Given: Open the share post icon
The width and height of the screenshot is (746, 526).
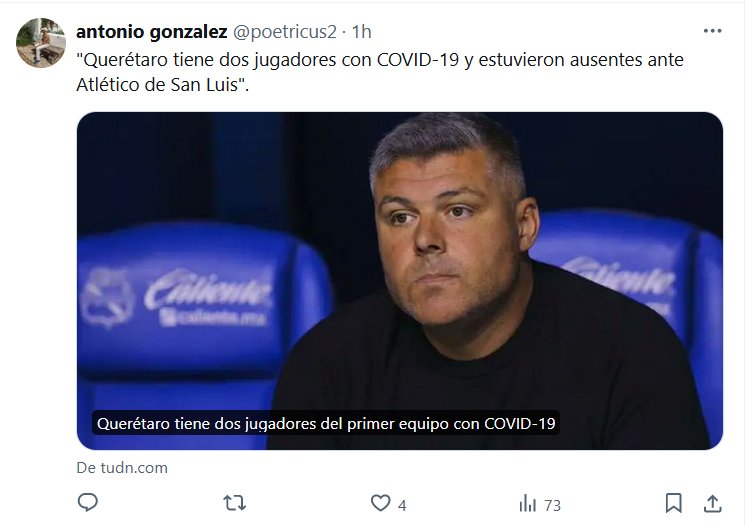Looking at the screenshot, I should click(713, 503).
